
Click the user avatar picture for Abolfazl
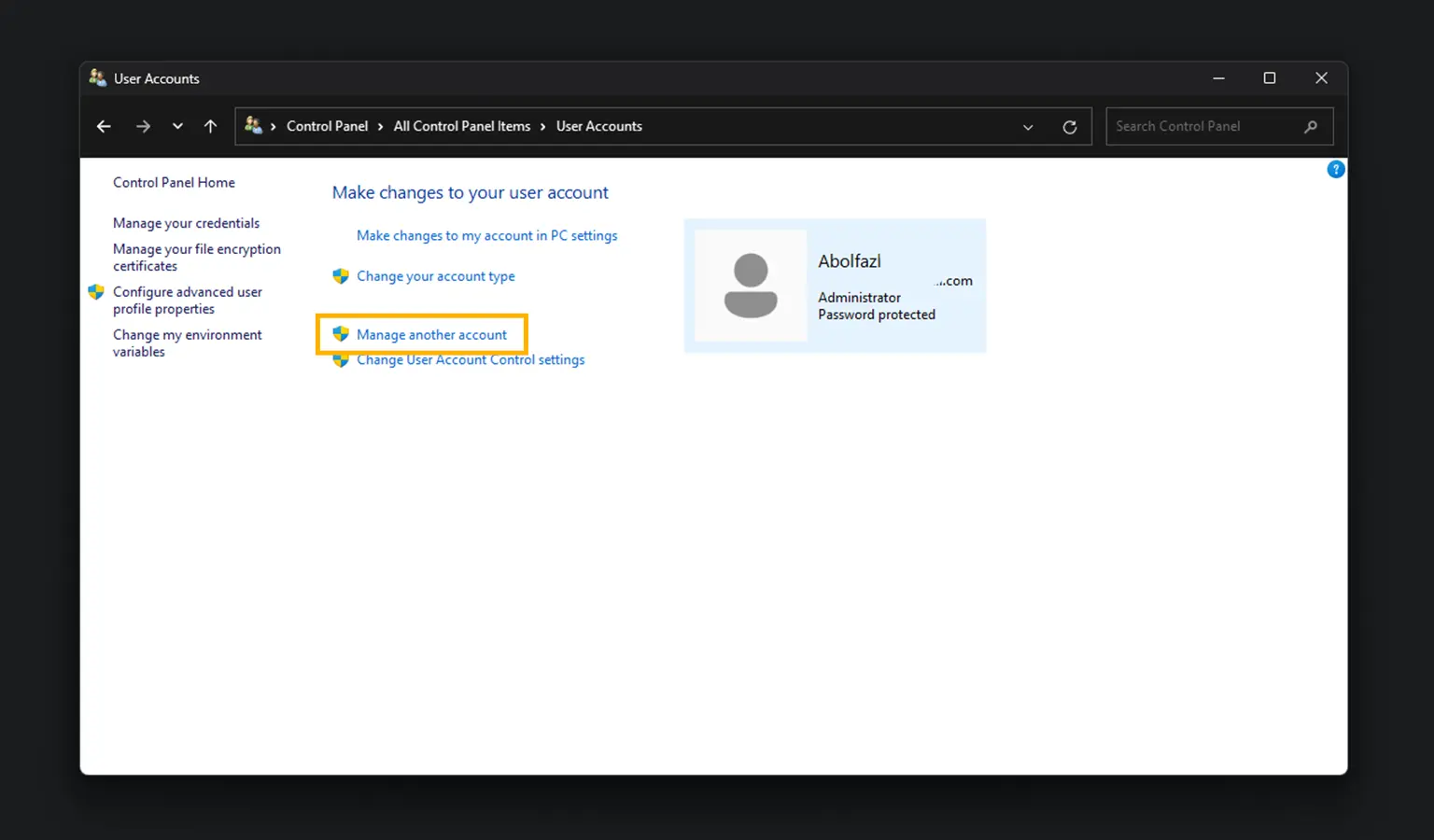point(751,286)
